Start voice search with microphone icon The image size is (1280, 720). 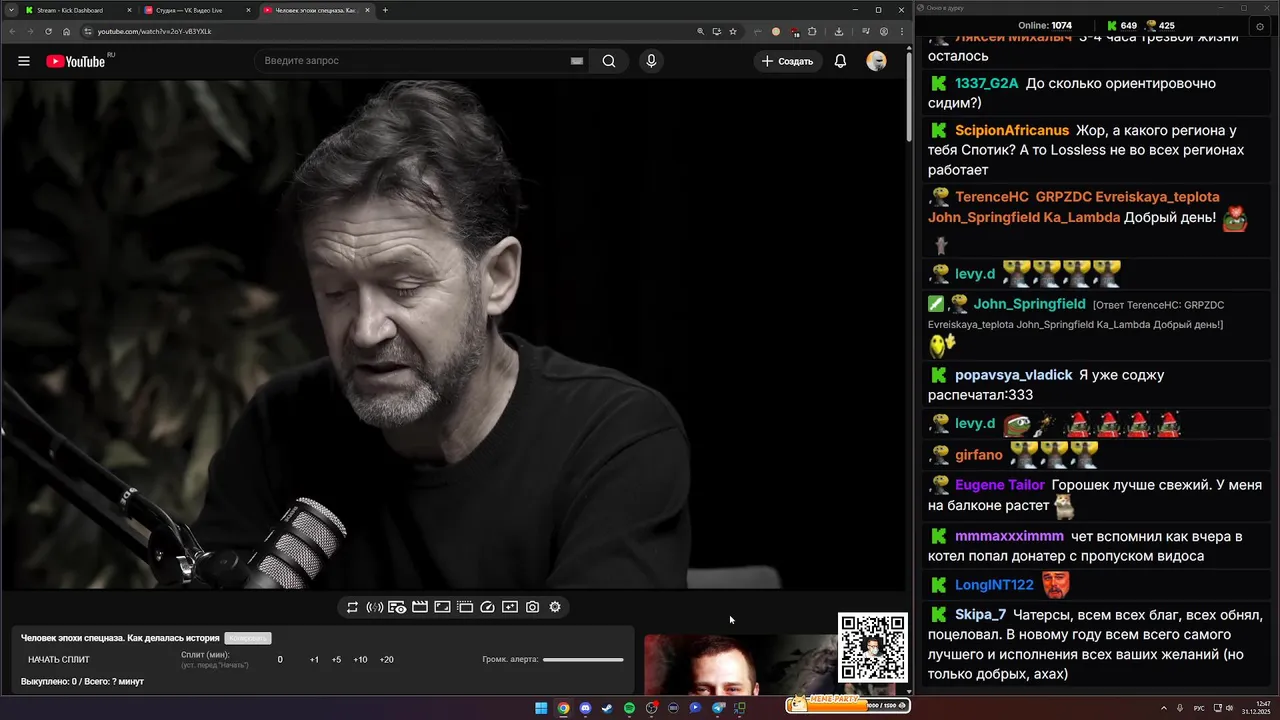coord(651,61)
